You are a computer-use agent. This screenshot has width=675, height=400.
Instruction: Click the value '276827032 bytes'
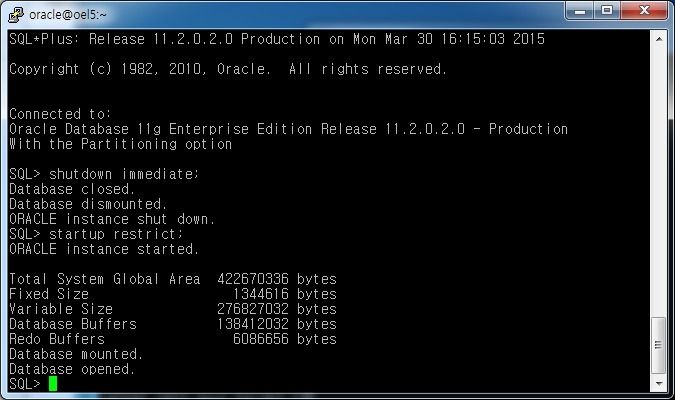click(277, 309)
